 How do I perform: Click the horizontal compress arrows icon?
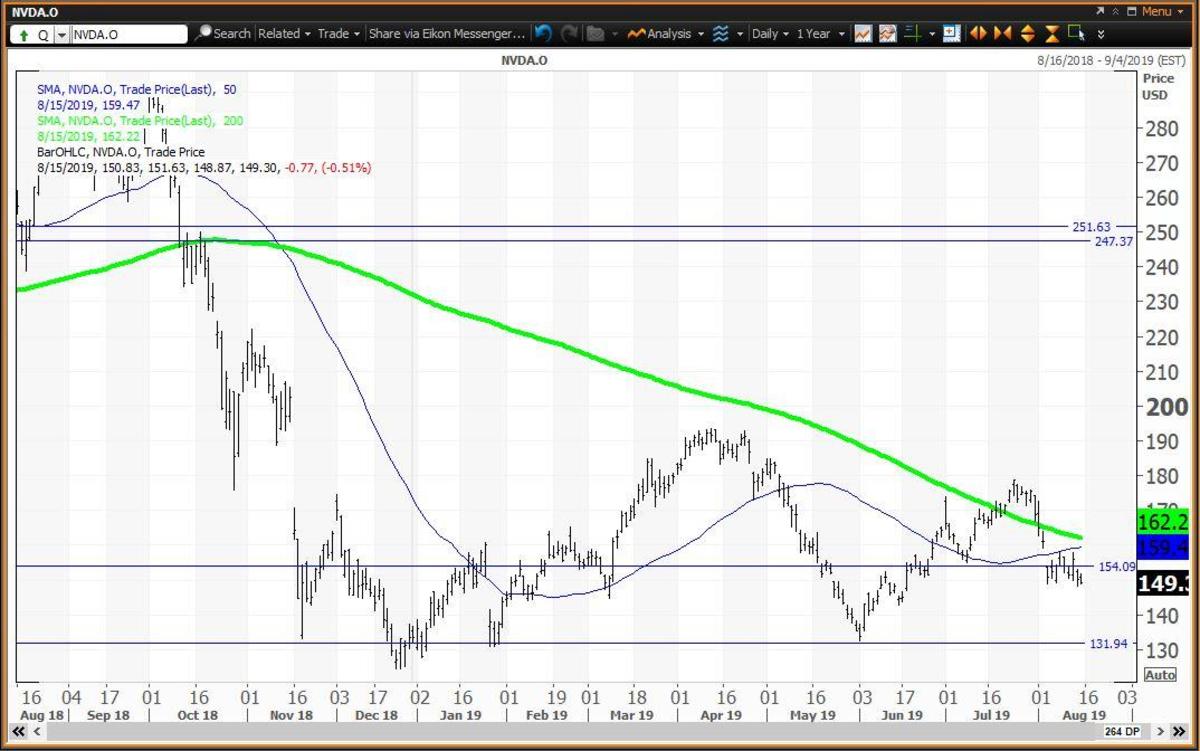(x=1002, y=34)
